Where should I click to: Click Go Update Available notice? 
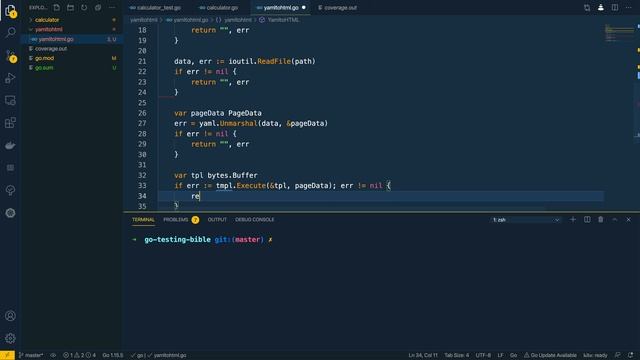[x=550, y=355]
